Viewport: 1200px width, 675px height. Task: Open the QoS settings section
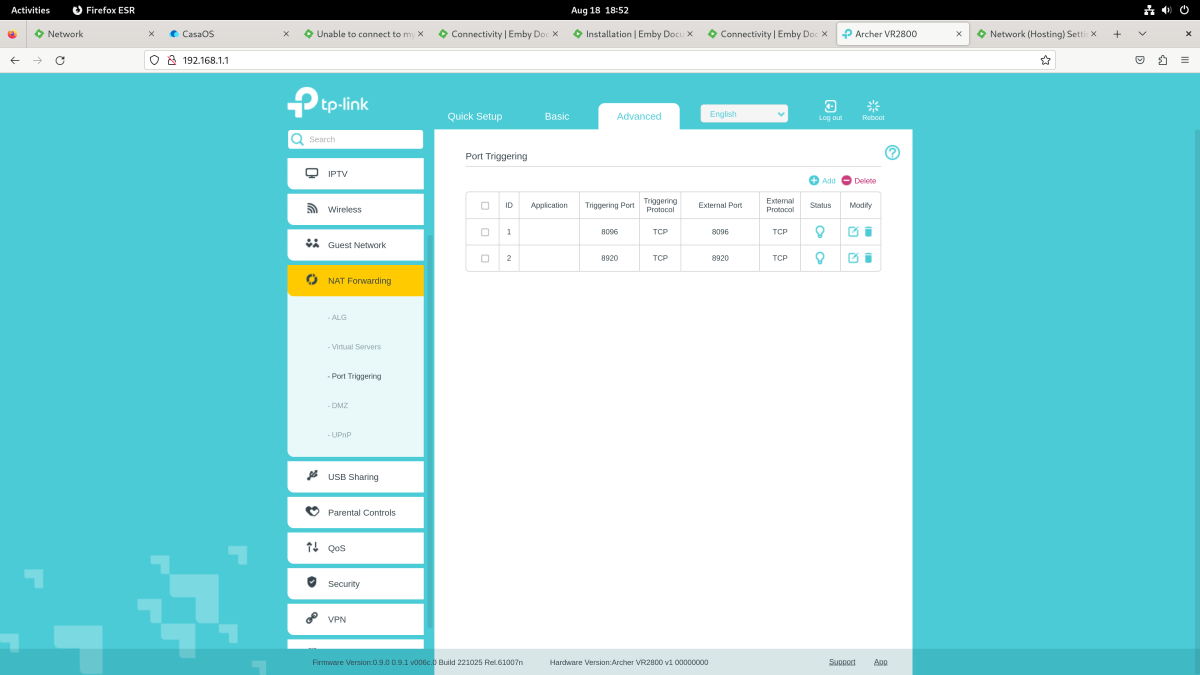355,547
